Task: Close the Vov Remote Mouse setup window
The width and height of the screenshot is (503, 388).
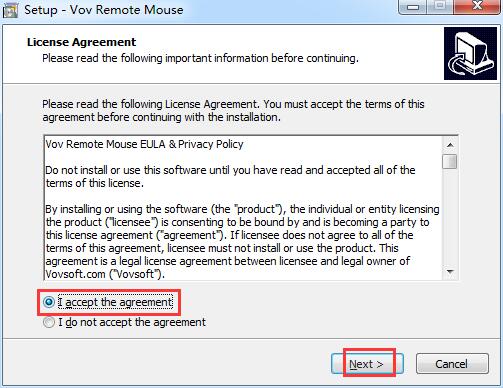Action: (x=477, y=6)
